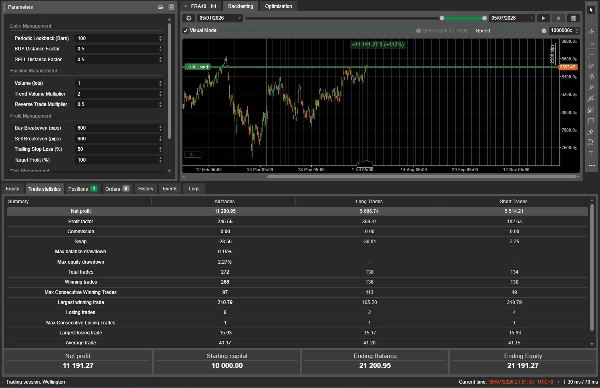Select the crosshair tool in the chart toolbar
Viewport: 600px width, 388px height.
(591, 32)
